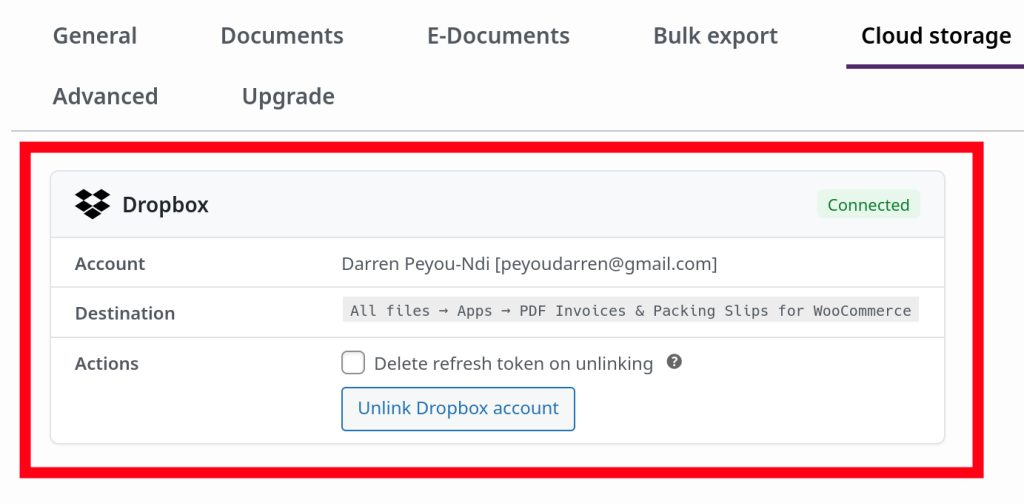
Task: Click the Dropbox heading text
Action: (x=165, y=205)
